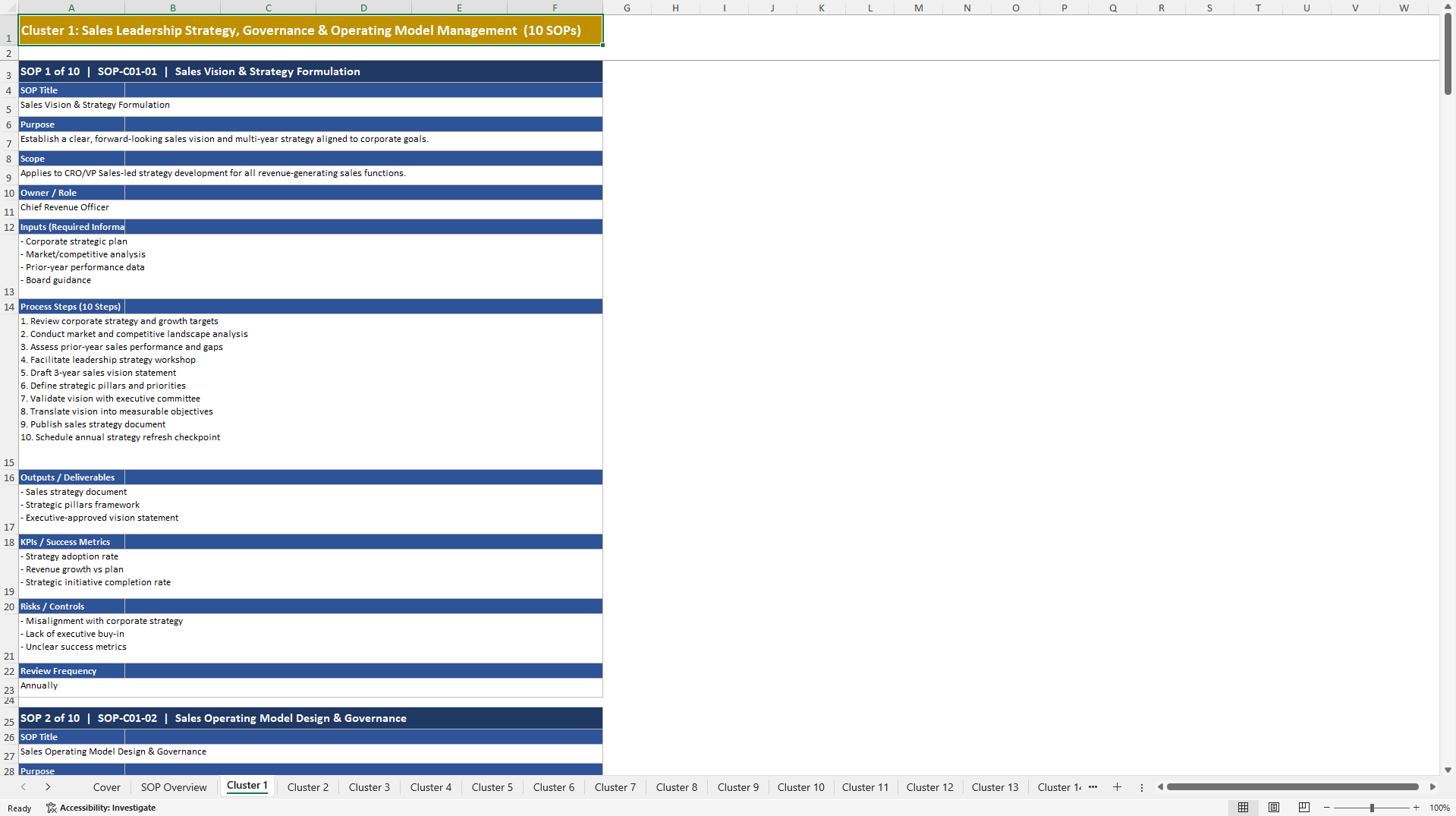
Task: Zoom out with the minus icon
Action: 1327,808
